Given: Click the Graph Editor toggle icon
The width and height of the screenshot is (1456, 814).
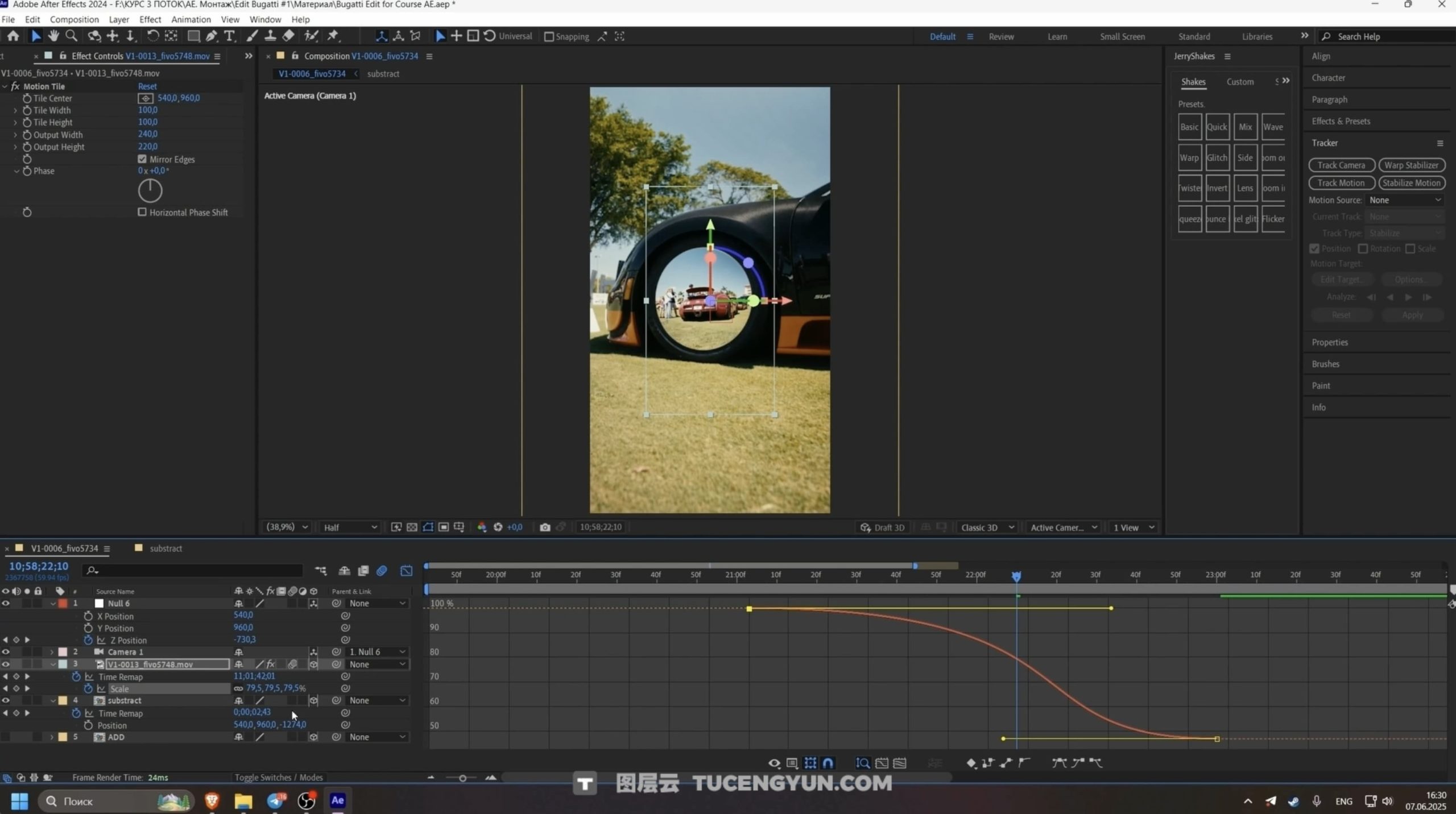Looking at the screenshot, I should click(406, 570).
